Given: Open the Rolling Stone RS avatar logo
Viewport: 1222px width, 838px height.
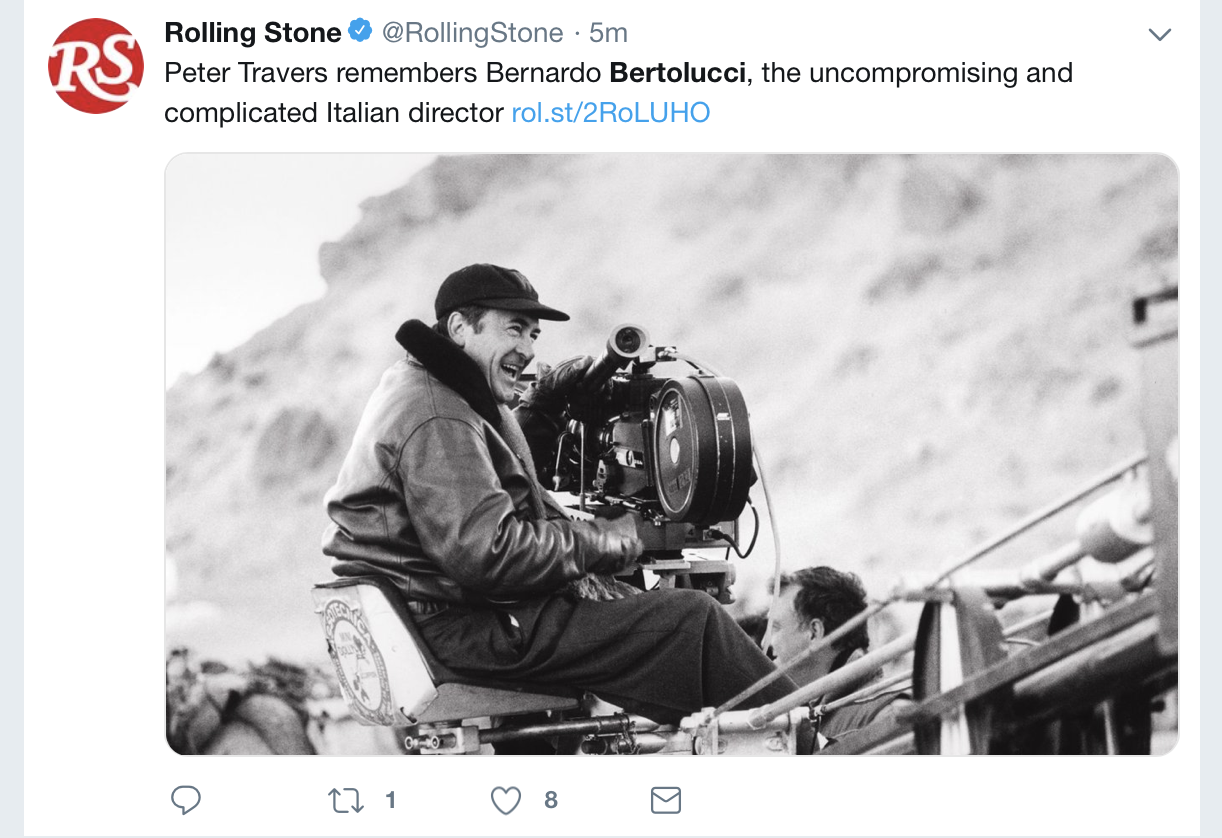Looking at the screenshot, I should 95,66.
